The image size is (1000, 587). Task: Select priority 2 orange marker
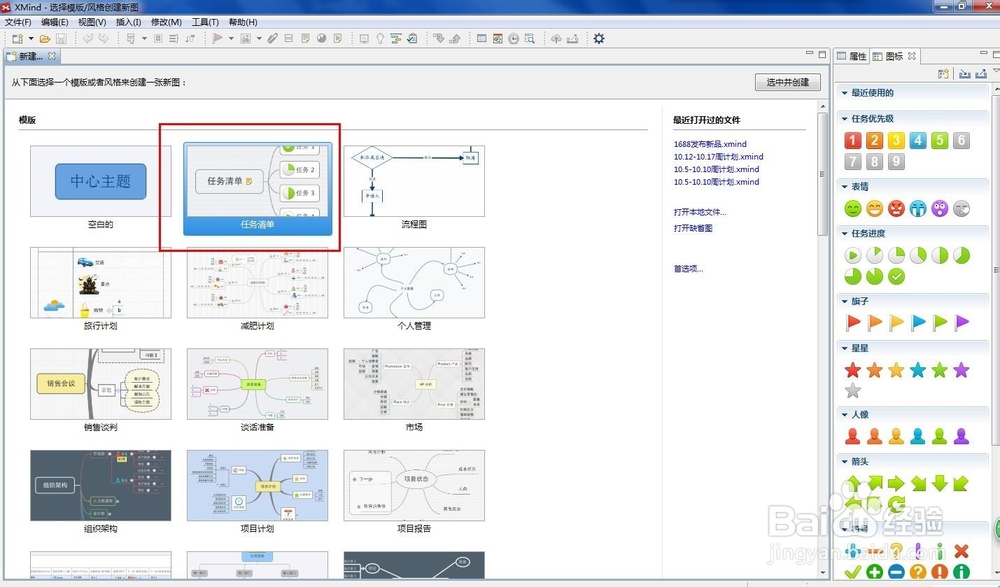(x=874, y=140)
